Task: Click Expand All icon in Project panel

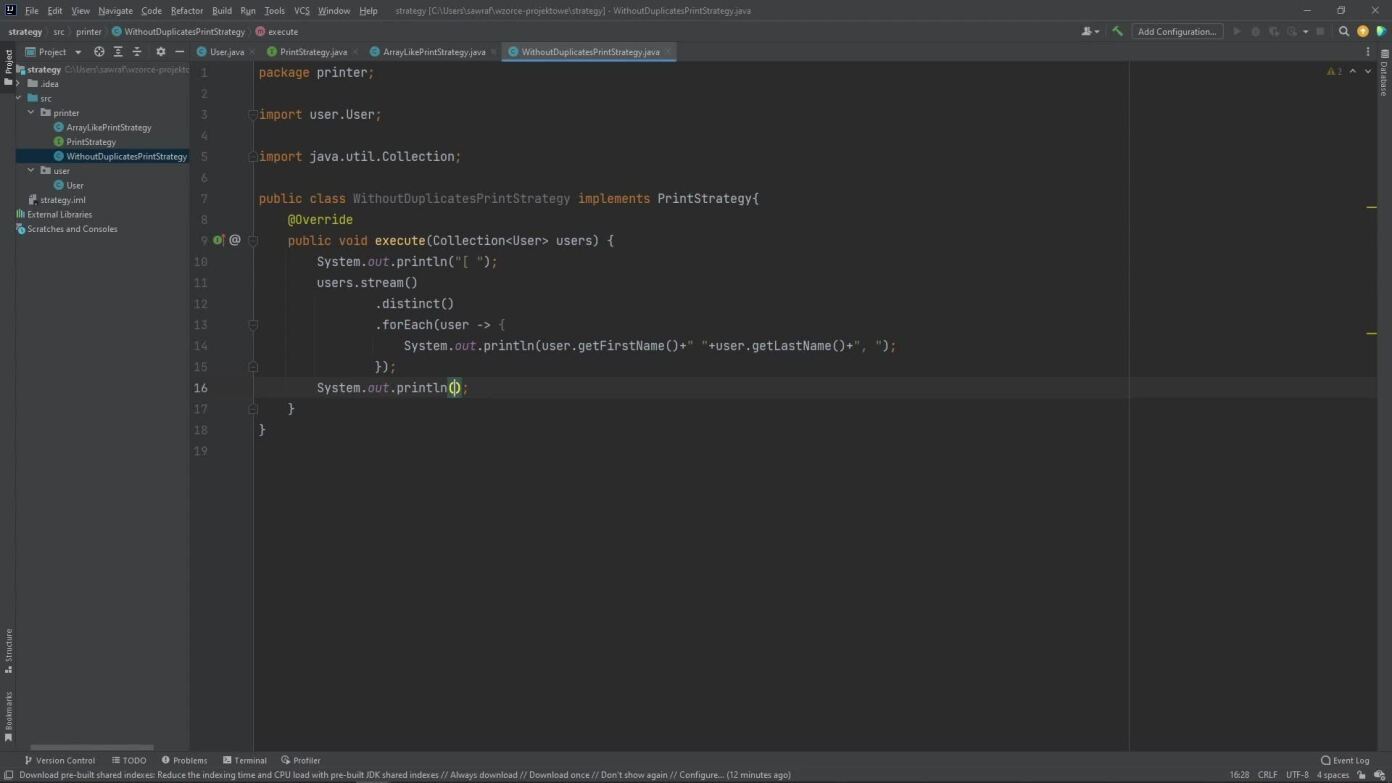Action: point(118,52)
